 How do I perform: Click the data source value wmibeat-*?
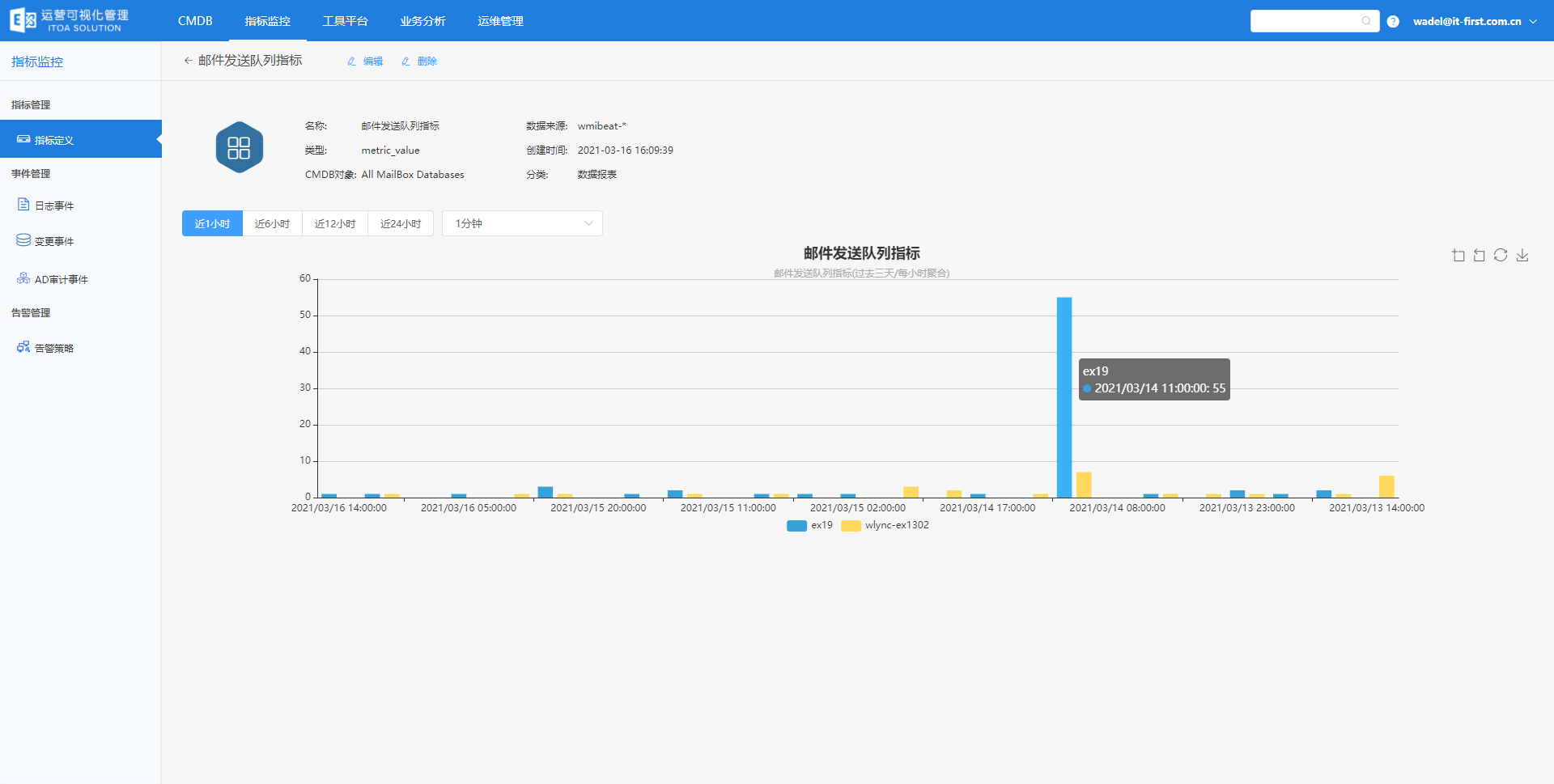[601, 126]
